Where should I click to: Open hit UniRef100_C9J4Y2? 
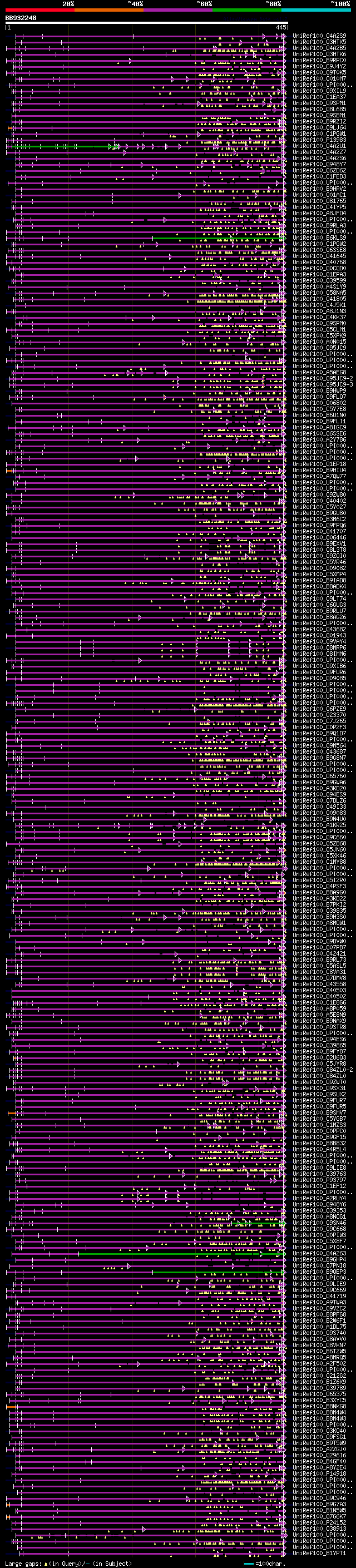tap(319, 66)
